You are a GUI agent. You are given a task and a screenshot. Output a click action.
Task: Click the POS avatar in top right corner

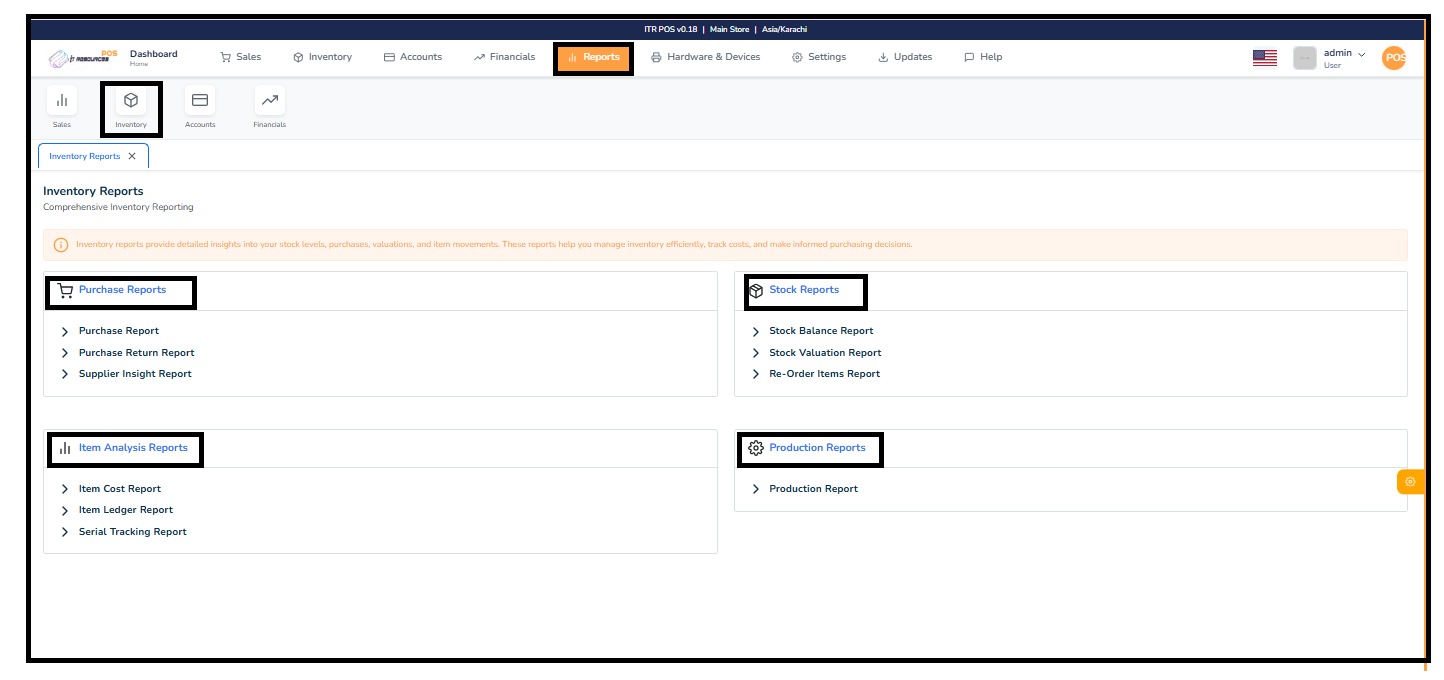(x=1394, y=57)
